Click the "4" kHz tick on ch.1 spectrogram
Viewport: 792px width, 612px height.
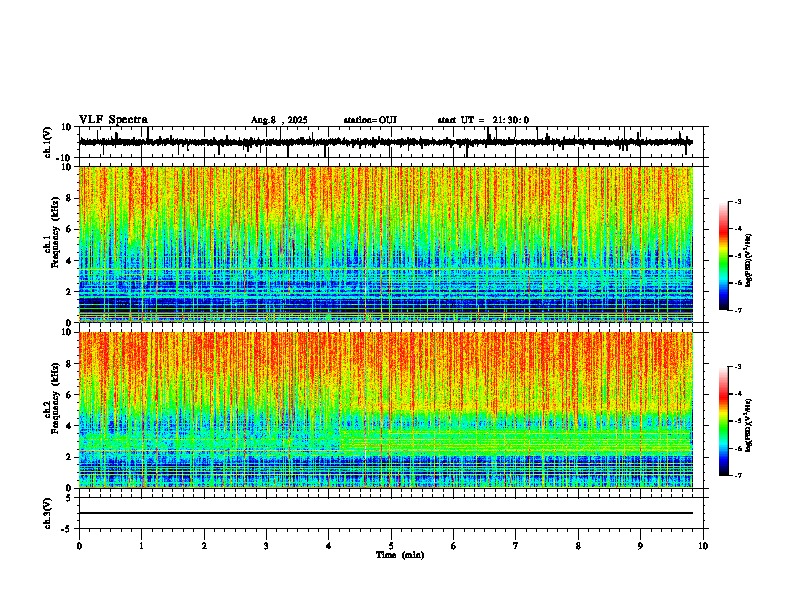[x=70, y=261]
